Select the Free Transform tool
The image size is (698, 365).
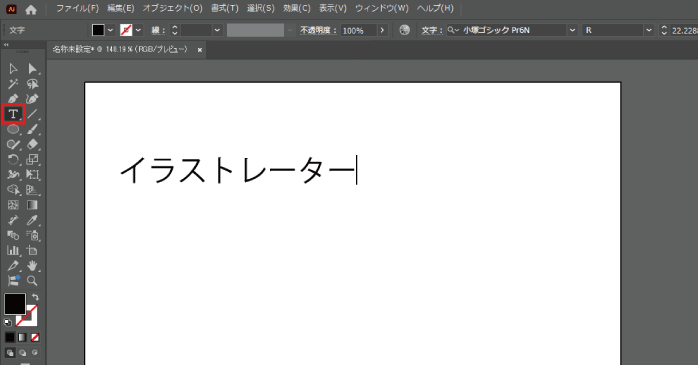coord(32,174)
